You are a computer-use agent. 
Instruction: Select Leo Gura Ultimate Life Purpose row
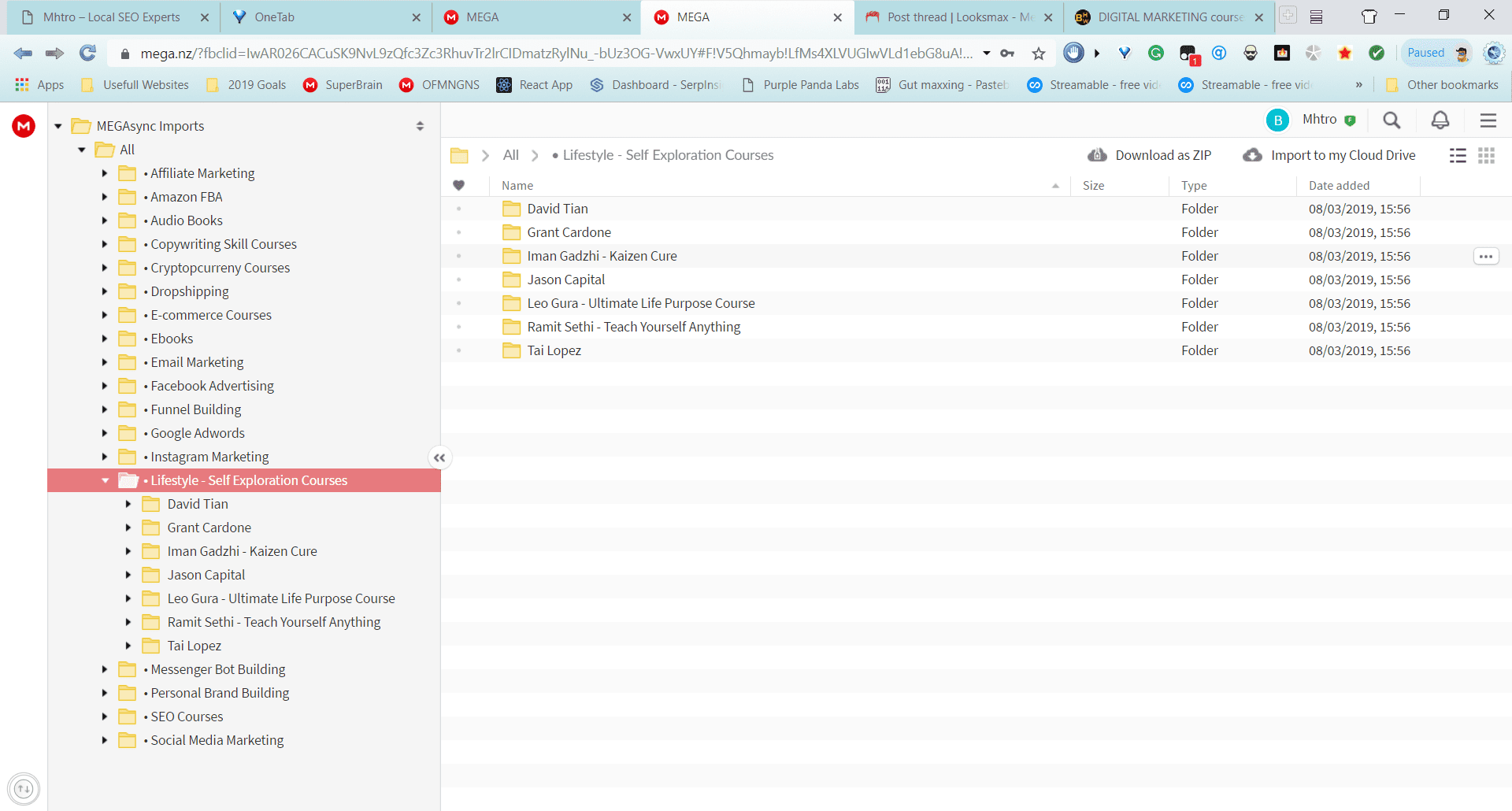click(x=976, y=303)
